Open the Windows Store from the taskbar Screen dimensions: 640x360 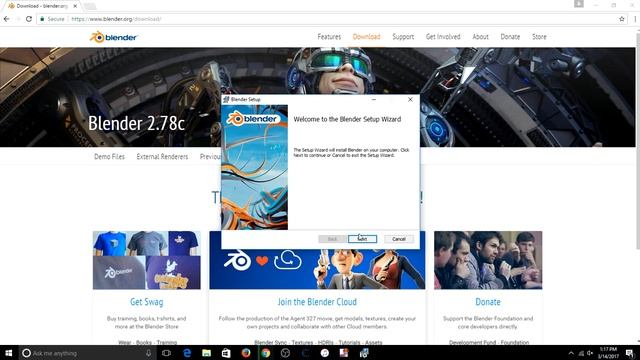[x=226, y=353]
